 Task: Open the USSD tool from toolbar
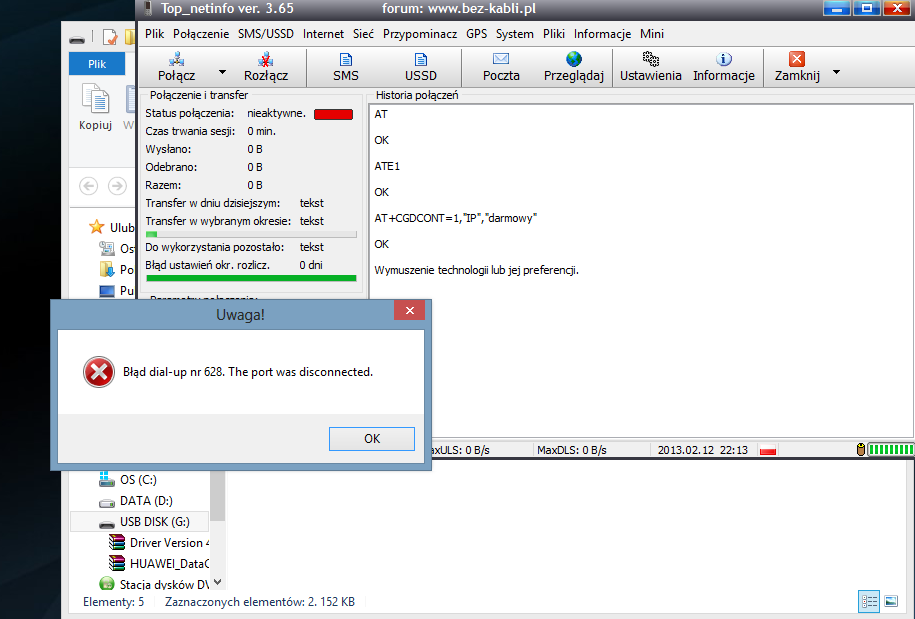tap(420, 60)
